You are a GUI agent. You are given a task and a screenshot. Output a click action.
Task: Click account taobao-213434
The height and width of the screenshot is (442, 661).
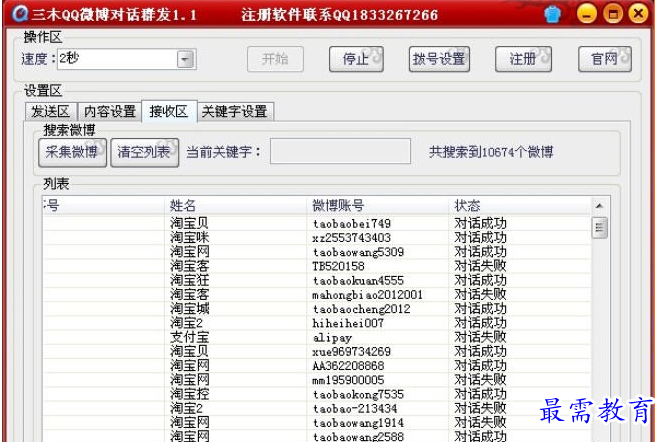[355, 409]
